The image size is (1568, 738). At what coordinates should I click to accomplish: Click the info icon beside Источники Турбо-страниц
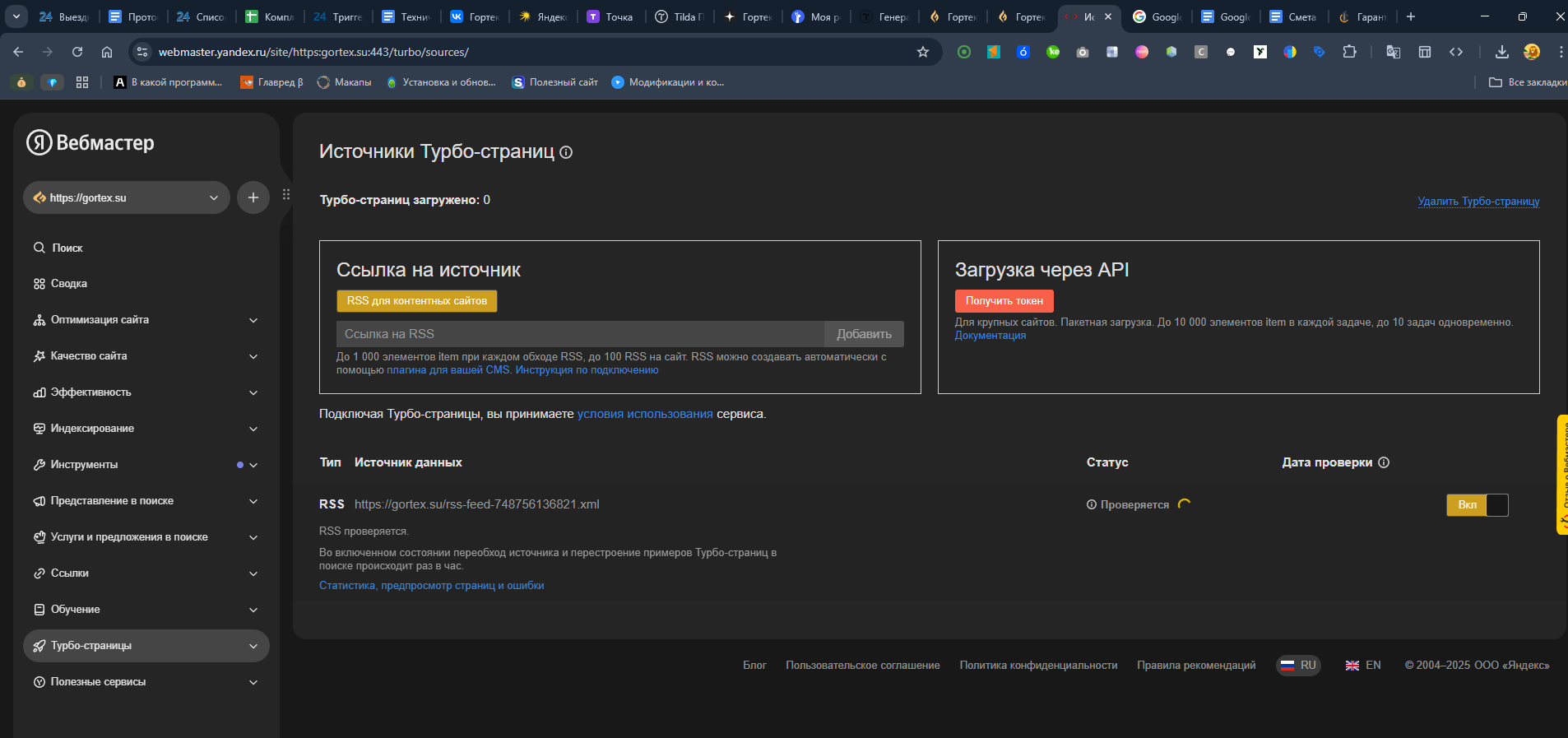[x=566, y=152]
